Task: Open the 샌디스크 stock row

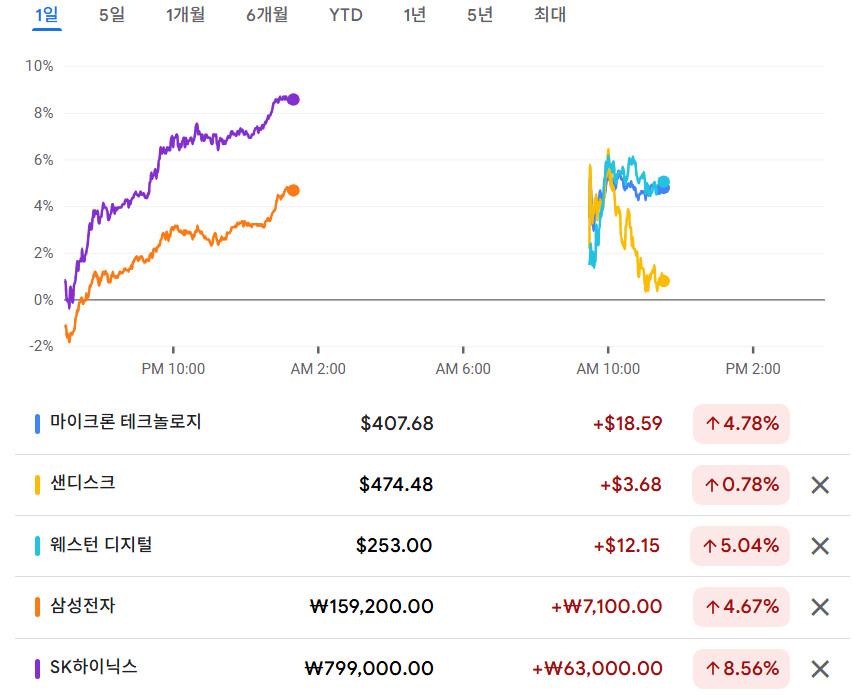Action: tap(83, 483)
